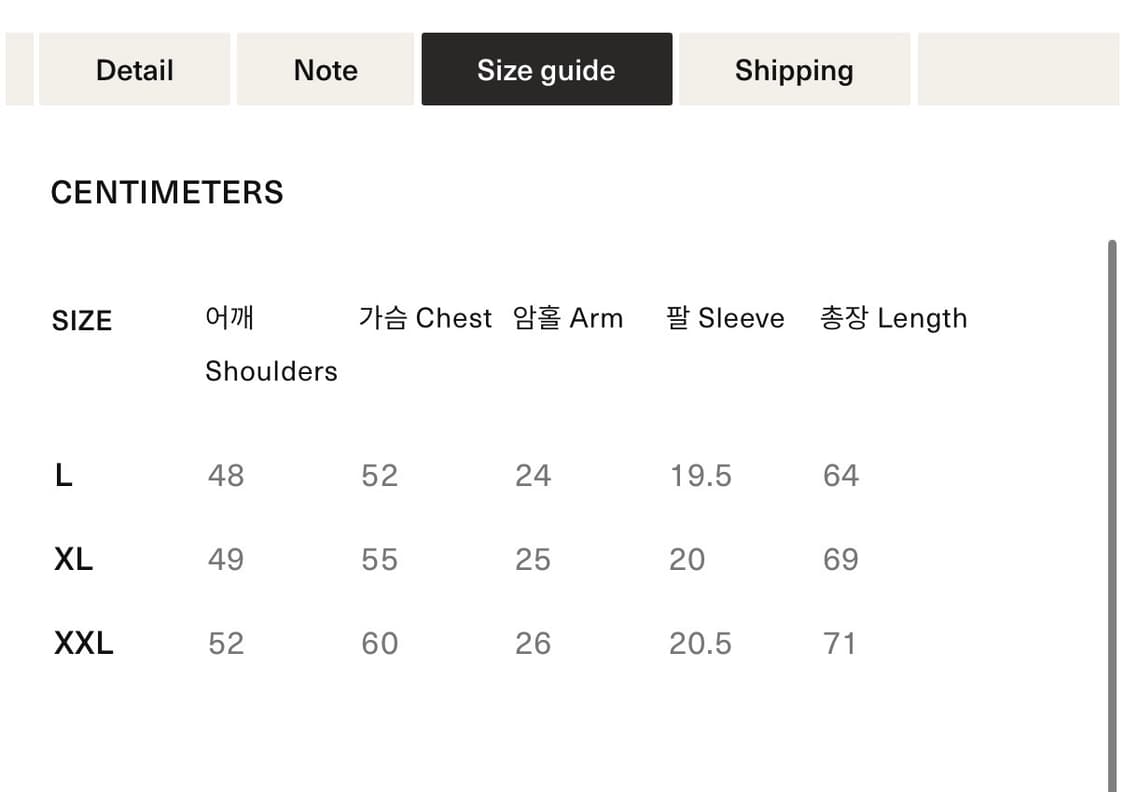The width and height of the screenshot is (1125, 792).
Task: Click the CENTIMETERS heading
Action: [167, 192]
